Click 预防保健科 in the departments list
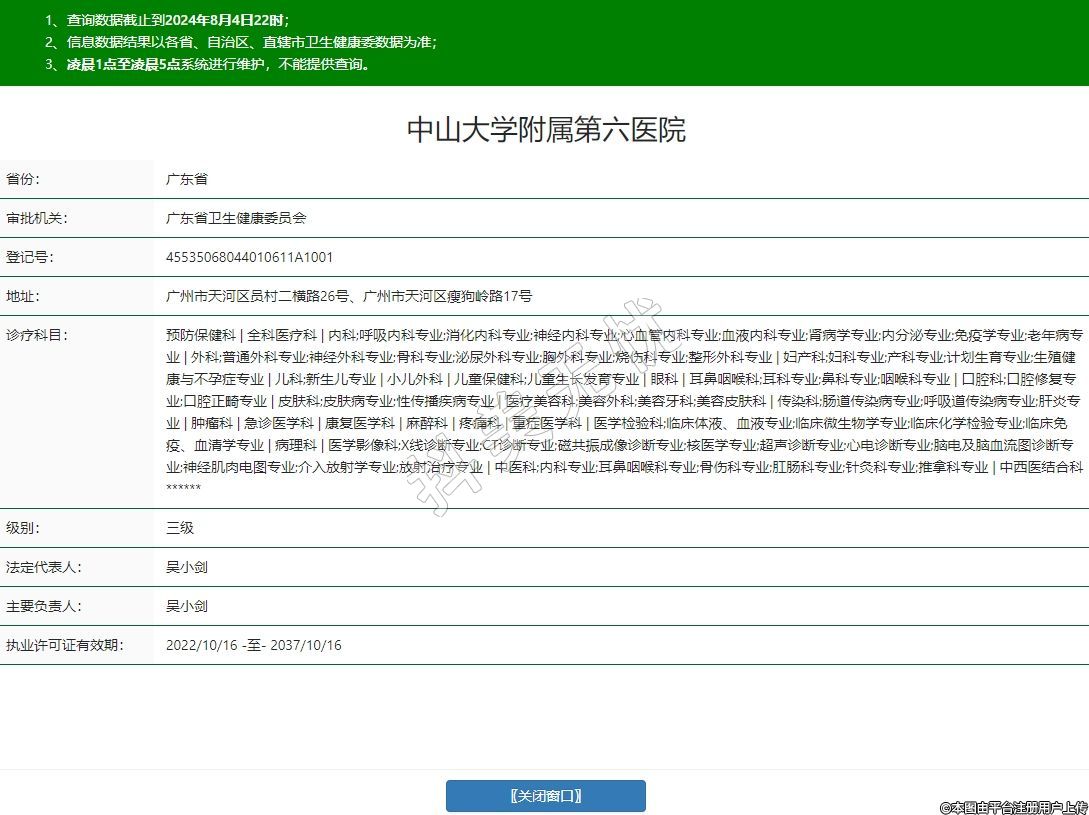 [200, 335]
